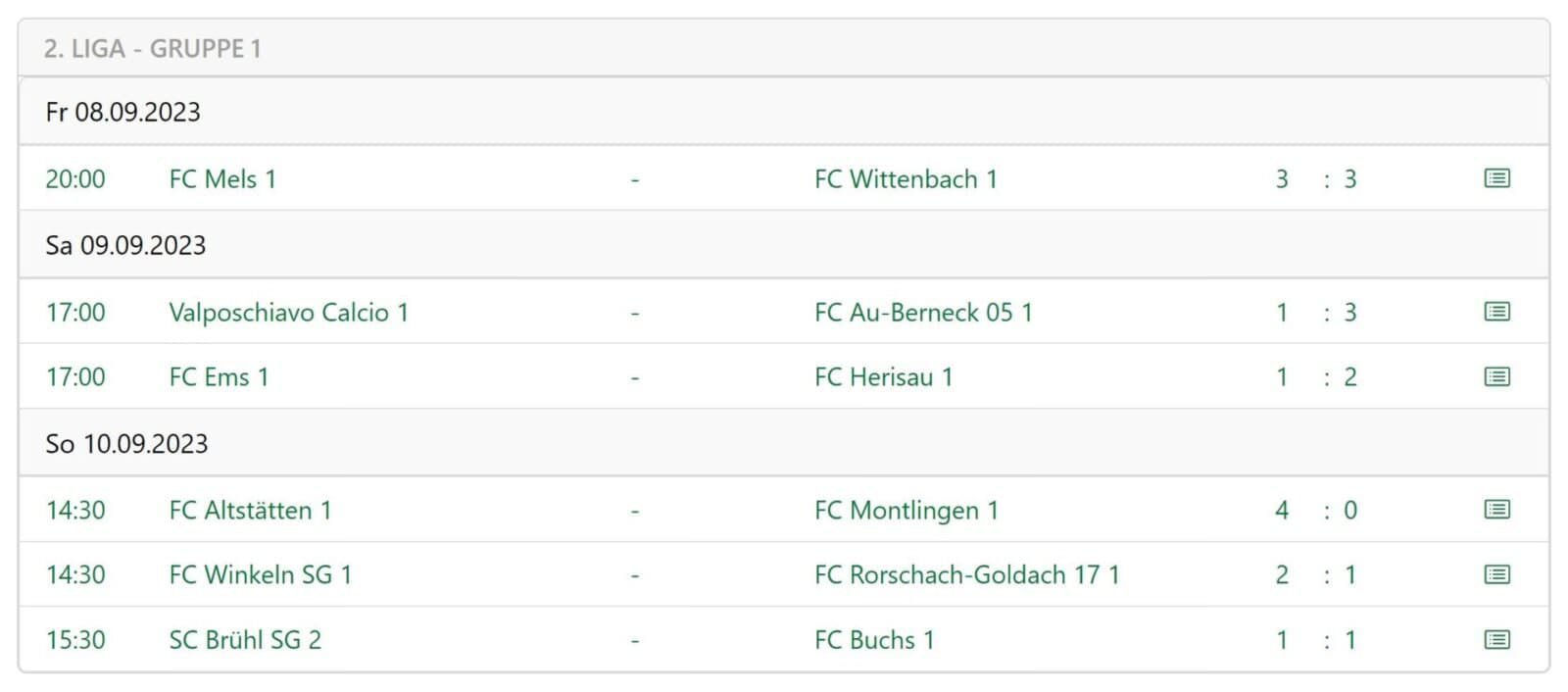Click the 2. LIGA - GRUPPE 1 header

[153, 49]
